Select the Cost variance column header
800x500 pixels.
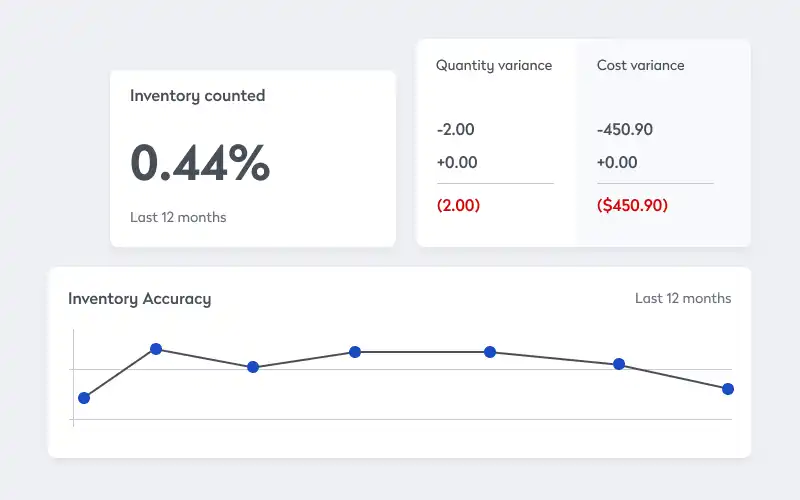pos(641,65)
